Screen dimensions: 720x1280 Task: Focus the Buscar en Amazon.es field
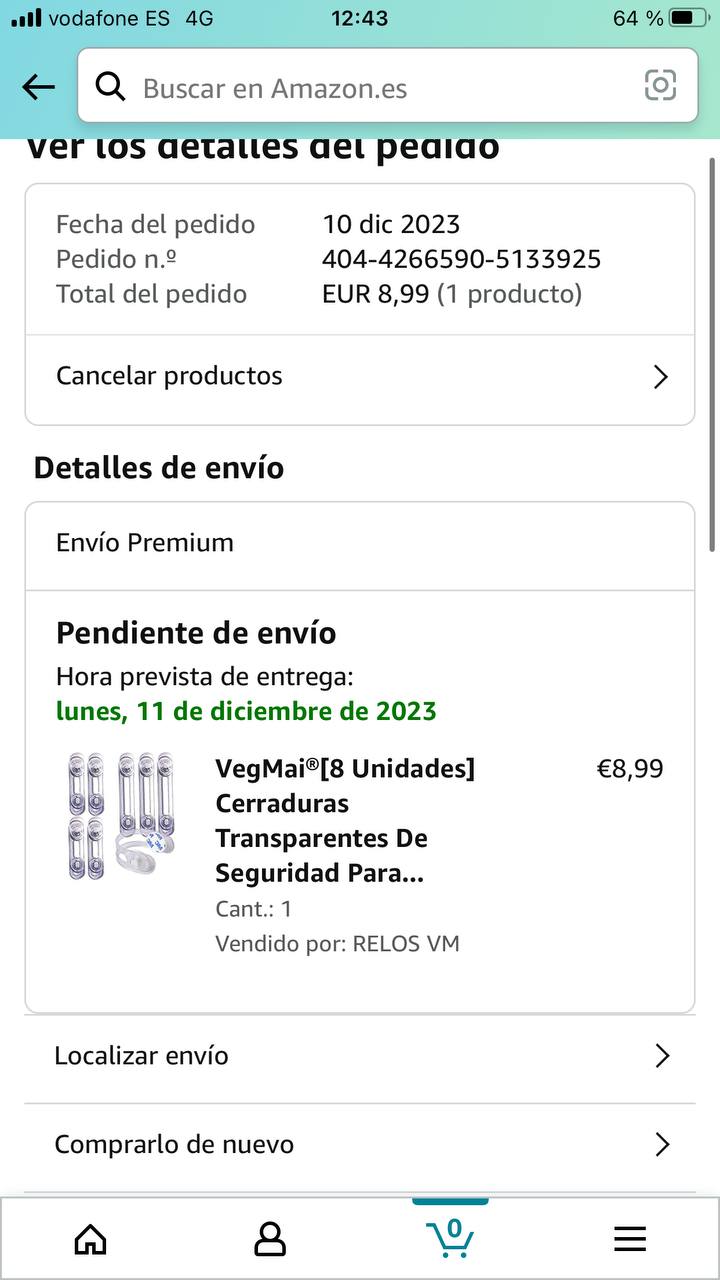[x=380, y=88]
